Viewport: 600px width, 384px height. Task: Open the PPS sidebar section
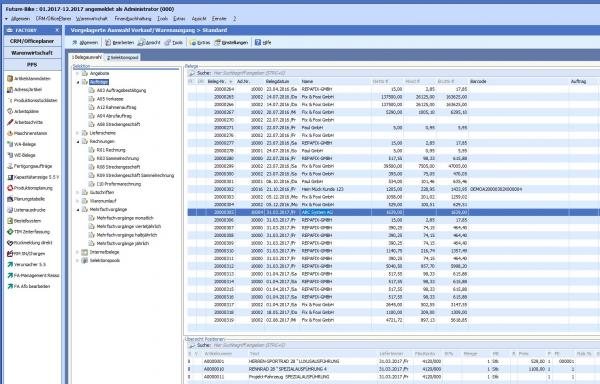tap(32, 65)
